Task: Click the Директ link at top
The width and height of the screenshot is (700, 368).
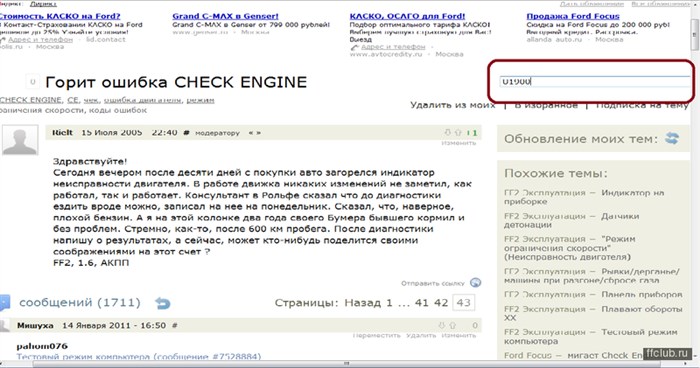Action: 43,4
